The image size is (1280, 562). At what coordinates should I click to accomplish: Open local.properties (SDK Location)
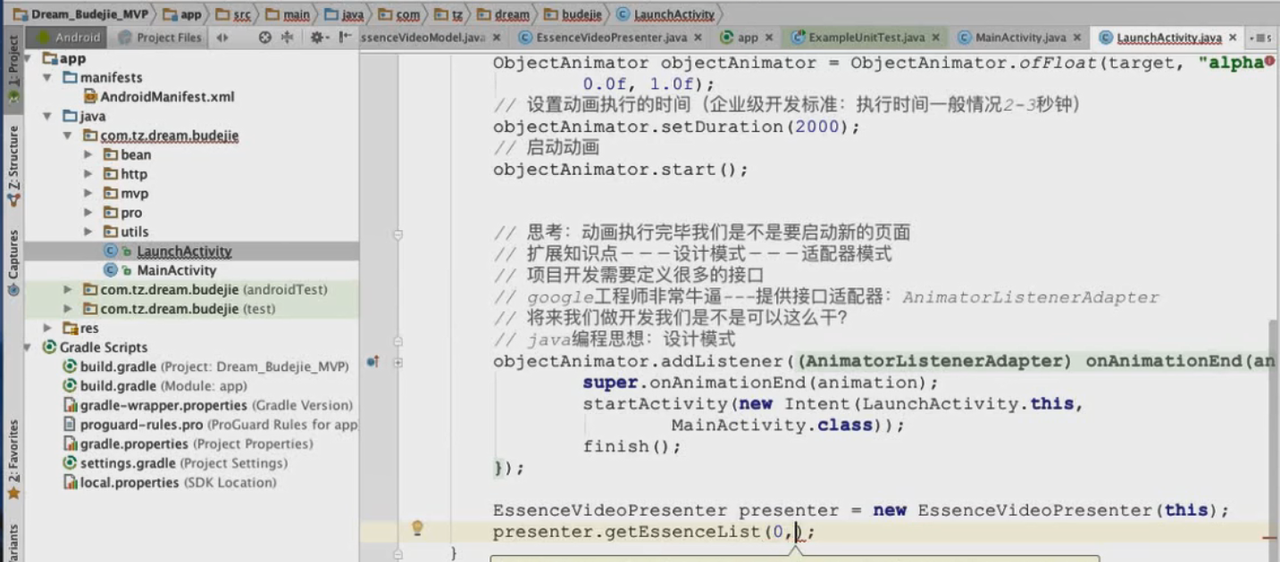point(170,483)
